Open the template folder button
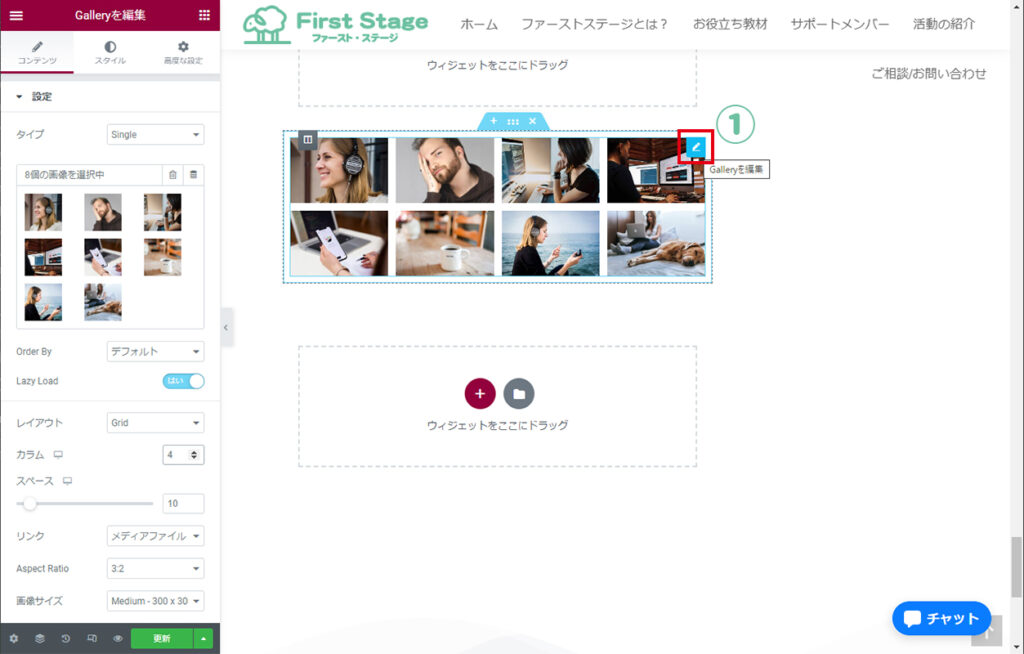Image resolution: width=1024 pixels, height=654 pixels. click(518, 394)
